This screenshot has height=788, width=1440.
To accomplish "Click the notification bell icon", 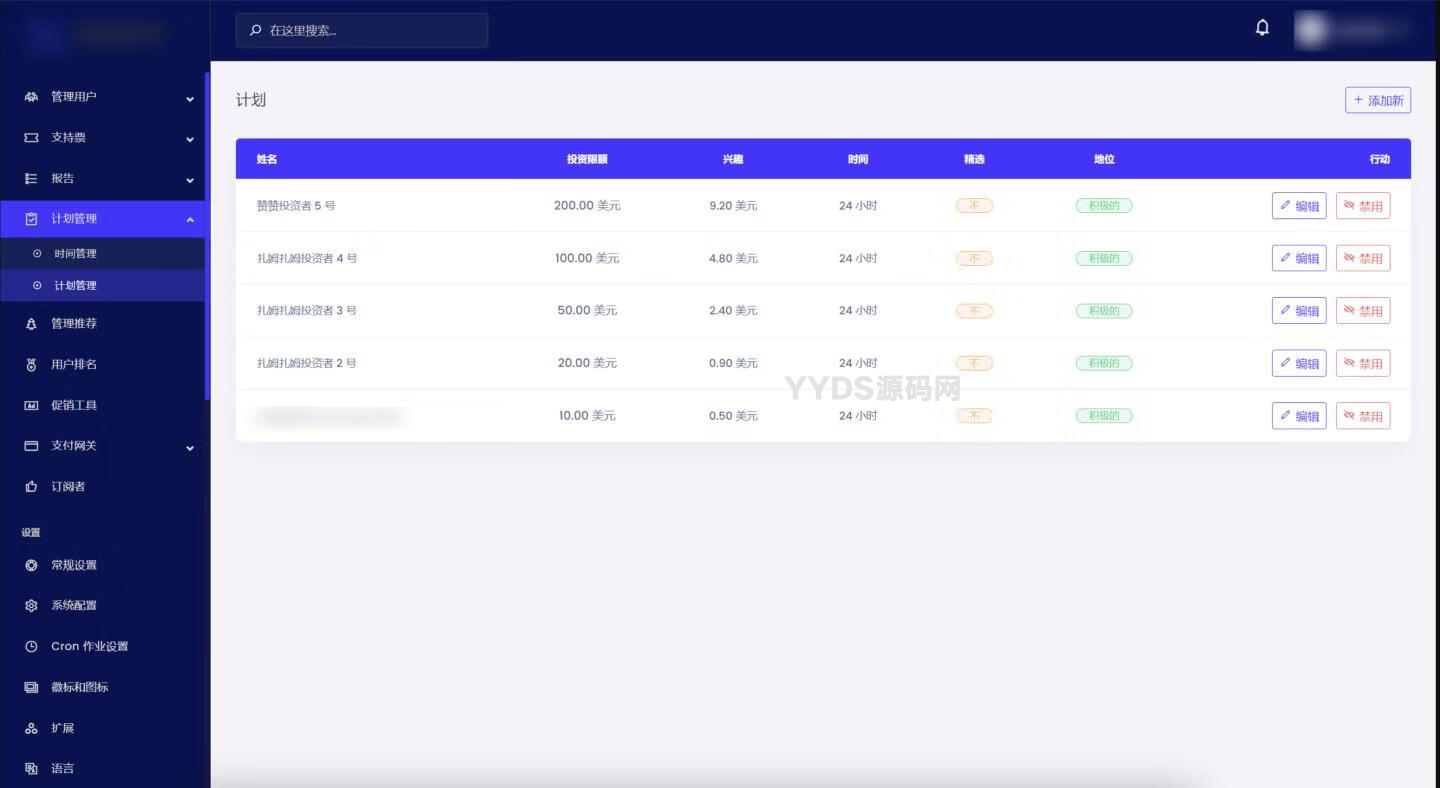I will 1262,28.
